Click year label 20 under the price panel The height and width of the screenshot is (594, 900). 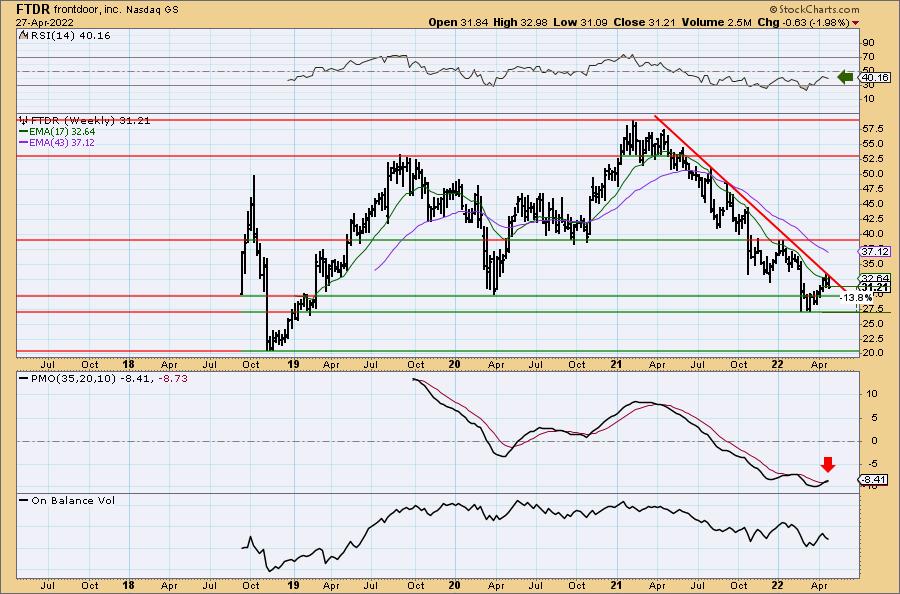click(455, 364)
